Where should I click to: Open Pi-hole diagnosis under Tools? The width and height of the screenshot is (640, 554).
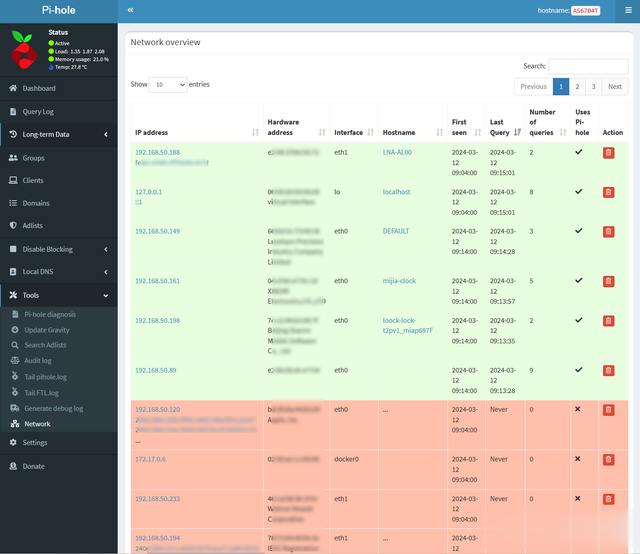(50, 314)
